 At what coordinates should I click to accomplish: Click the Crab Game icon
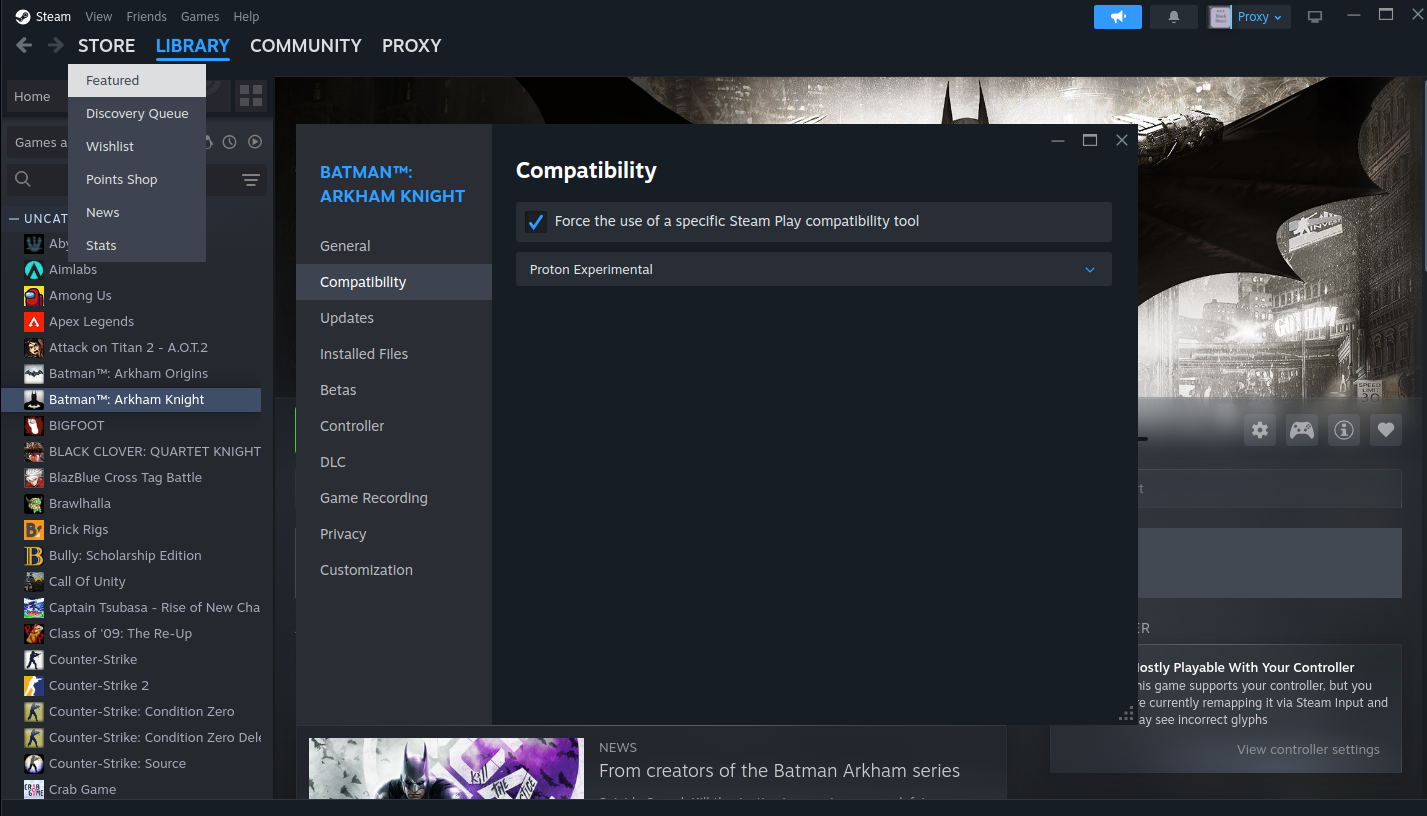click(x=34, y=790)
